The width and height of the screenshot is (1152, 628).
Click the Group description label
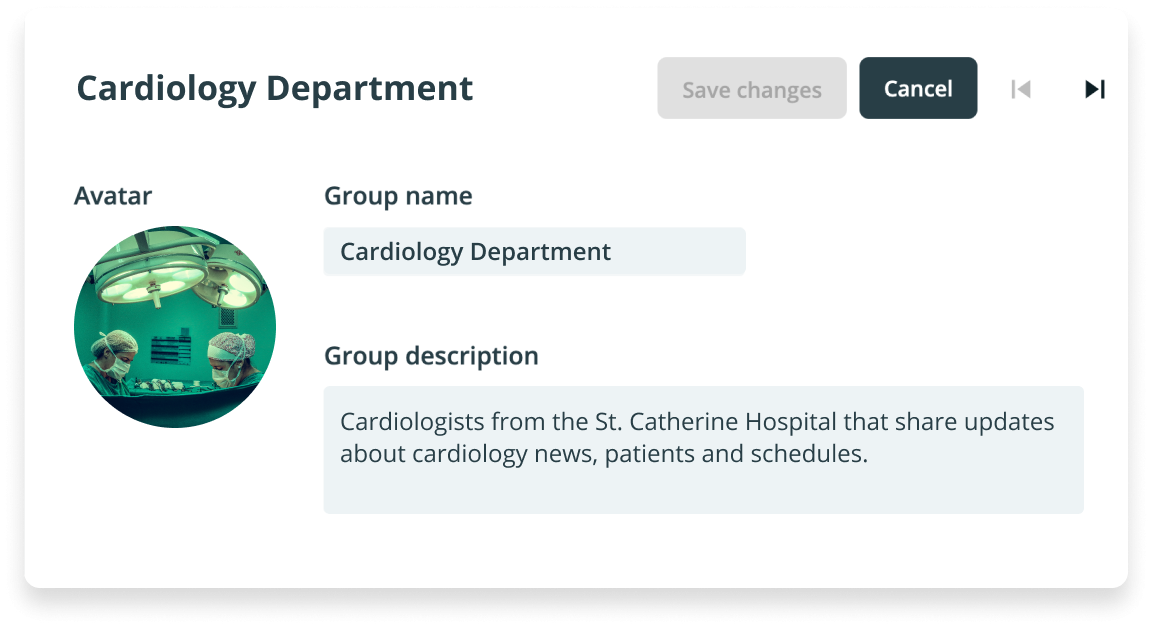coord(431,356)
